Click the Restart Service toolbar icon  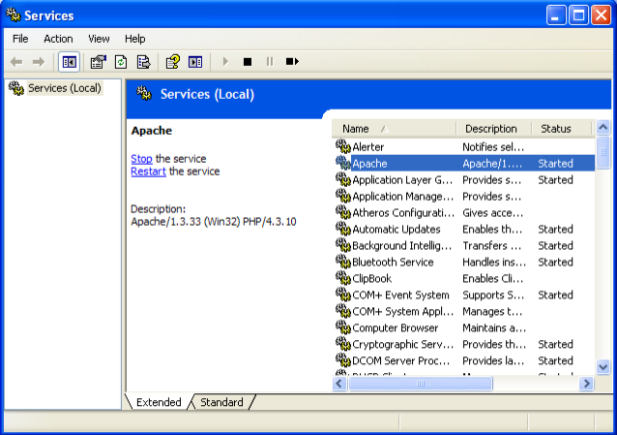[292, 62]
